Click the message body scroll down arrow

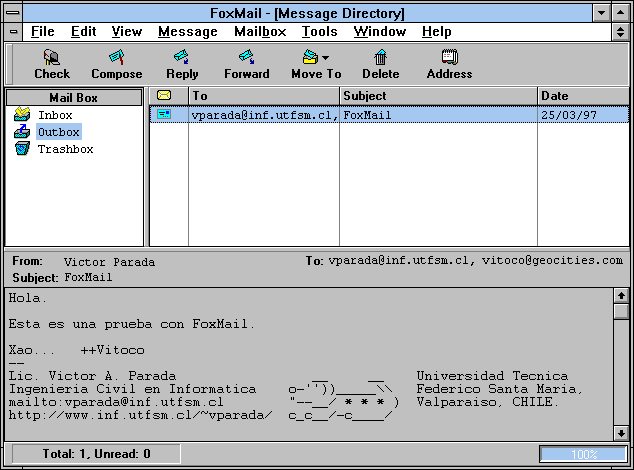(621, 434)
